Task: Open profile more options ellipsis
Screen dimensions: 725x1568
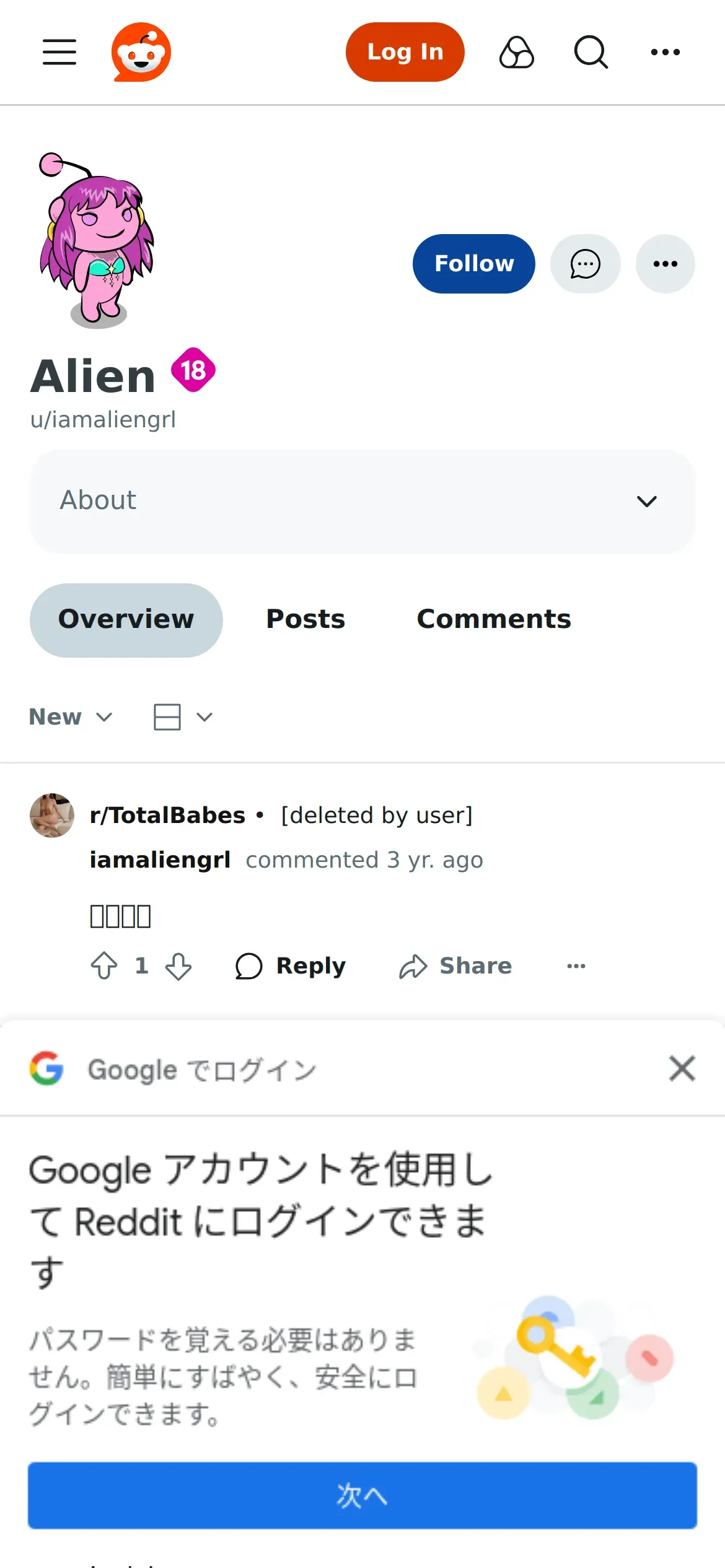Action: point(665,264)
